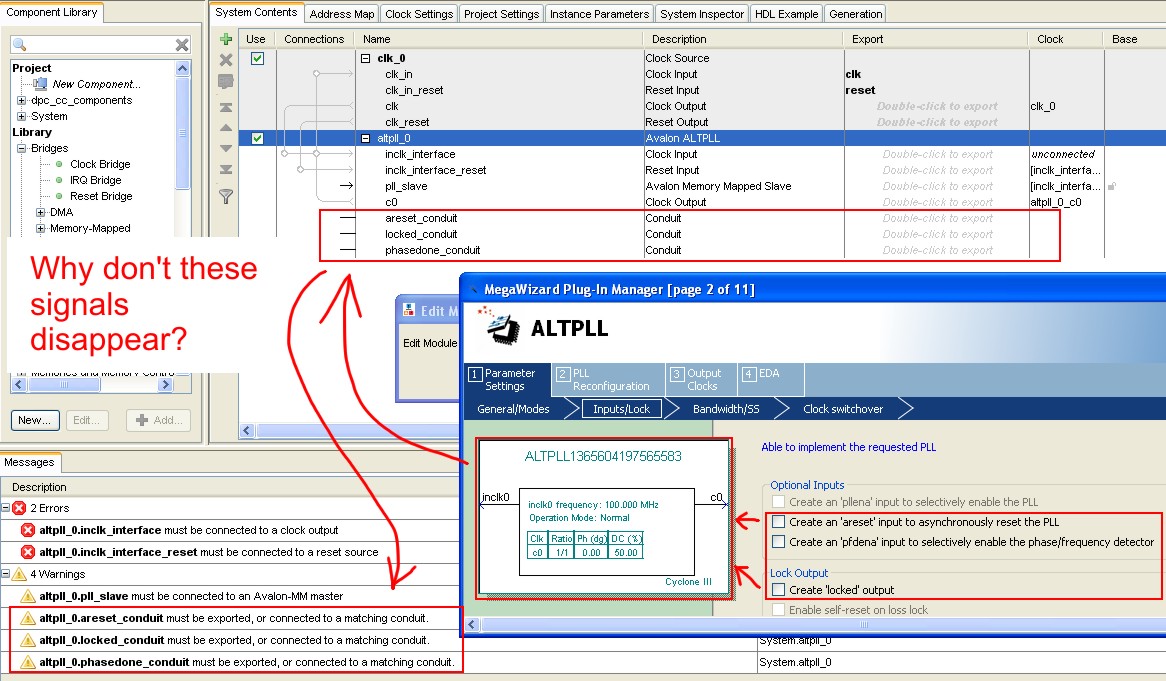
Task: Open the Clock Settings tab
Action: [419, 13]
